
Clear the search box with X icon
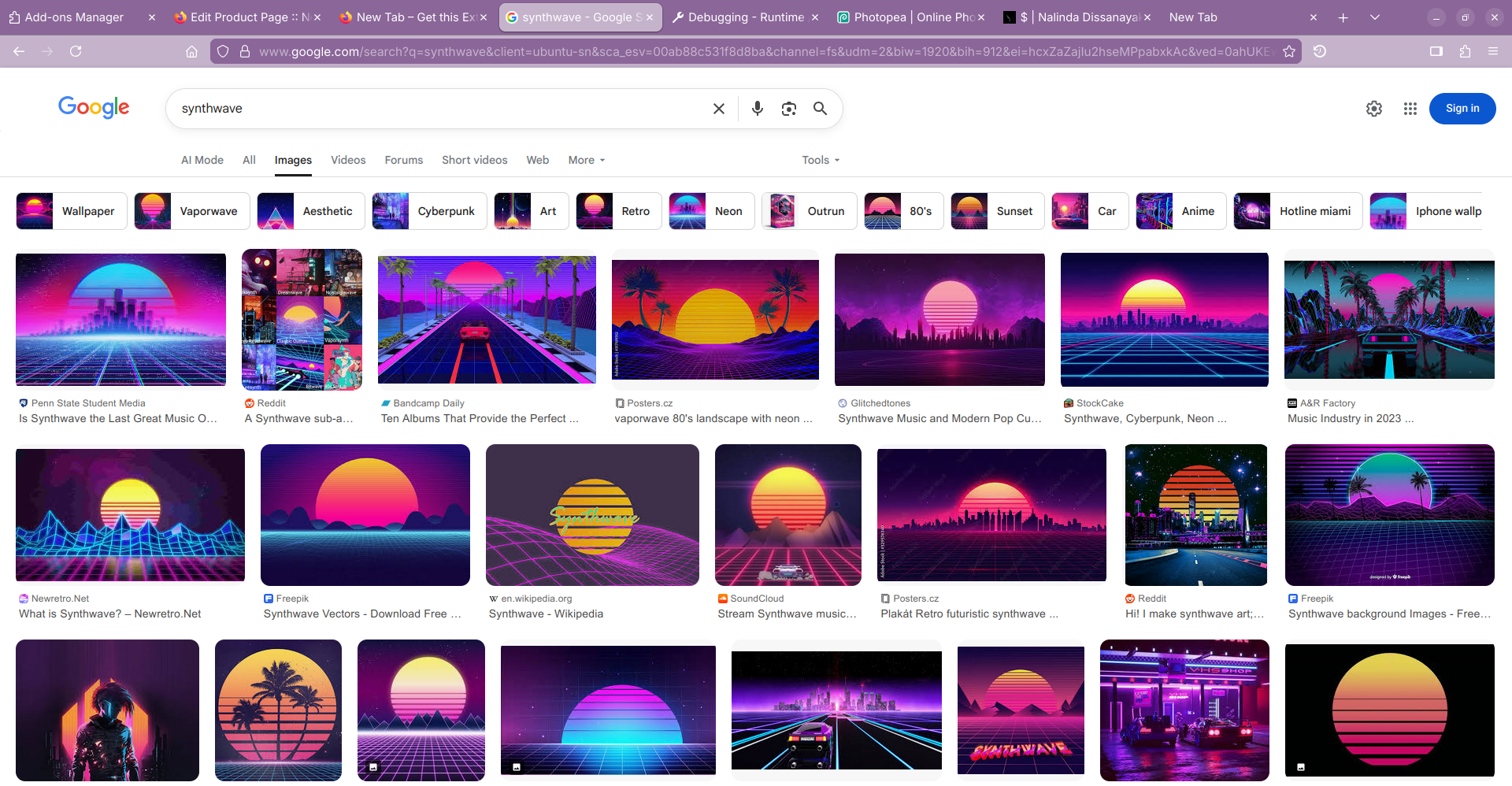tap(718, 109)
